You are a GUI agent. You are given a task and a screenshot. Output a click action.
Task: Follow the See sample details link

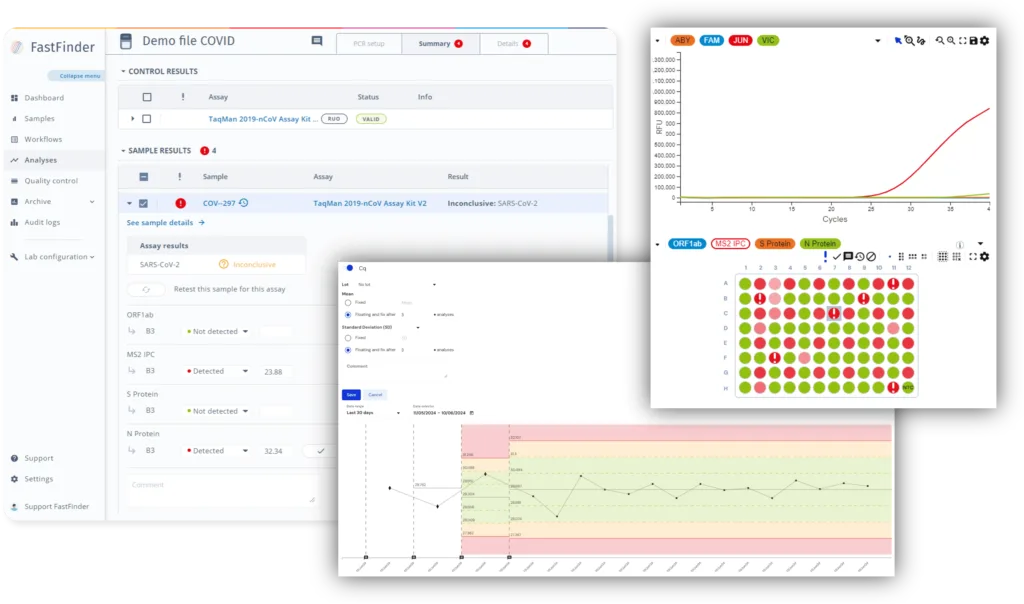(165, 223)
